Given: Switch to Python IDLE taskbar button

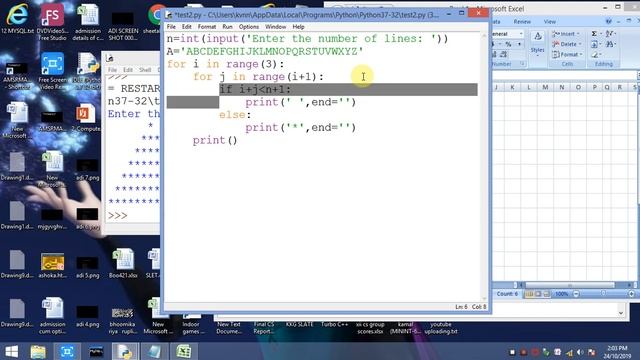Looking at the screenshot, I should (x=125, y=351).
